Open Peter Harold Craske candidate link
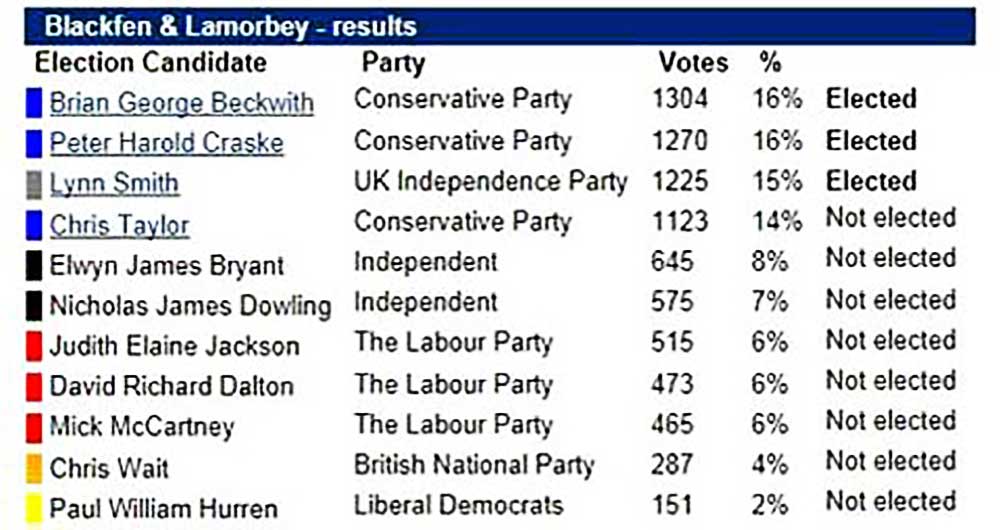This screenshot has width=1000, height=530. click(166, 142)
